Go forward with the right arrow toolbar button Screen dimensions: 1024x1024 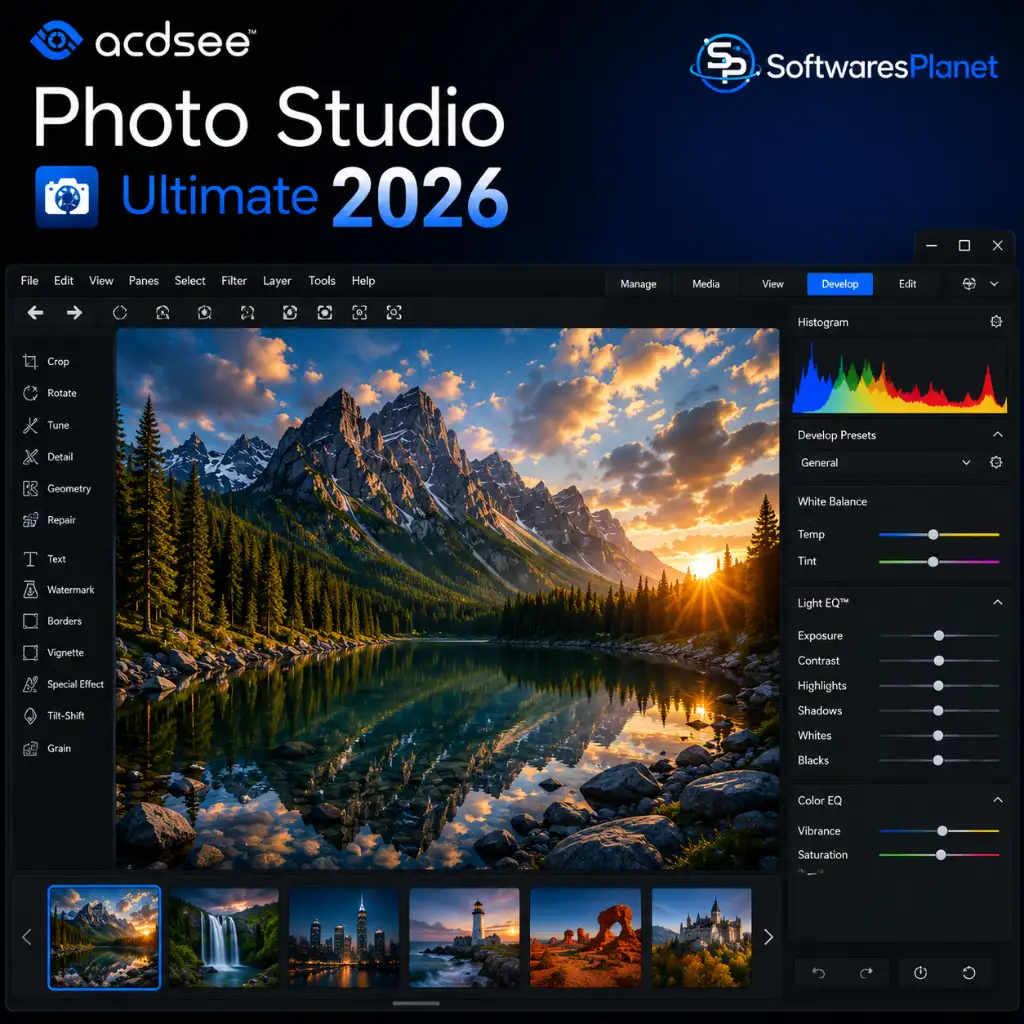(x=74, y=313)
